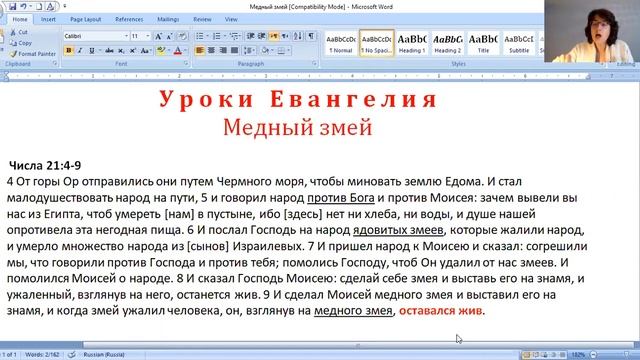This screenshot has width=640, height=360.
Task: Click Russian (Russia) language indicator
Action: (104, 355)
